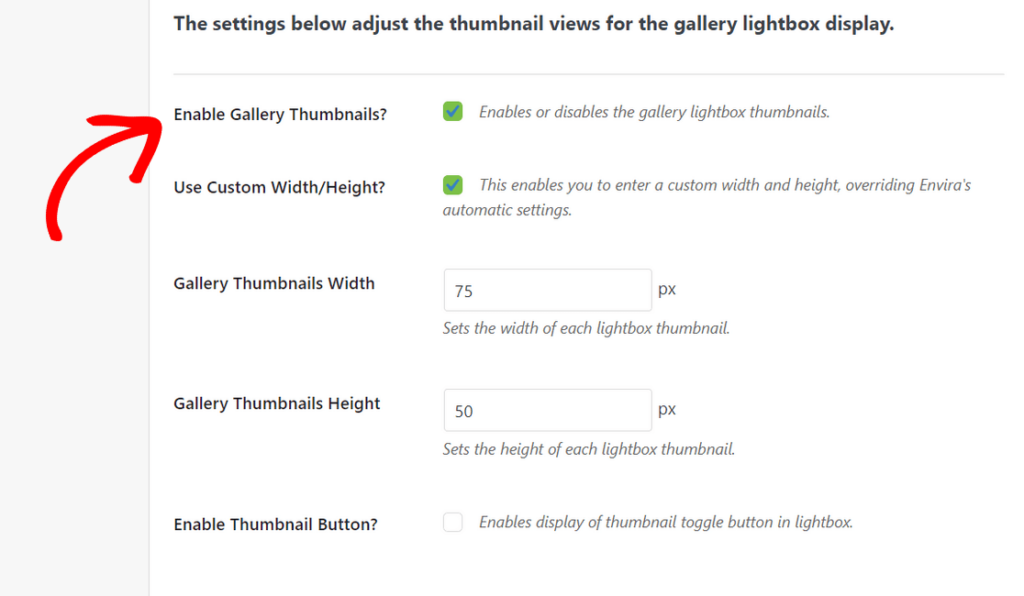Screen dimensions: 1024x596
Task: Click the px unit beside the height field
Action: (x=666, y=408)
